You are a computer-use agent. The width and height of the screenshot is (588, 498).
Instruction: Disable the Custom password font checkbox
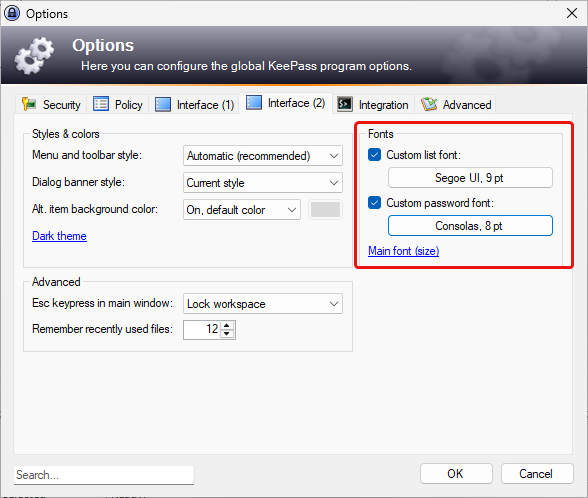[374, 202]
